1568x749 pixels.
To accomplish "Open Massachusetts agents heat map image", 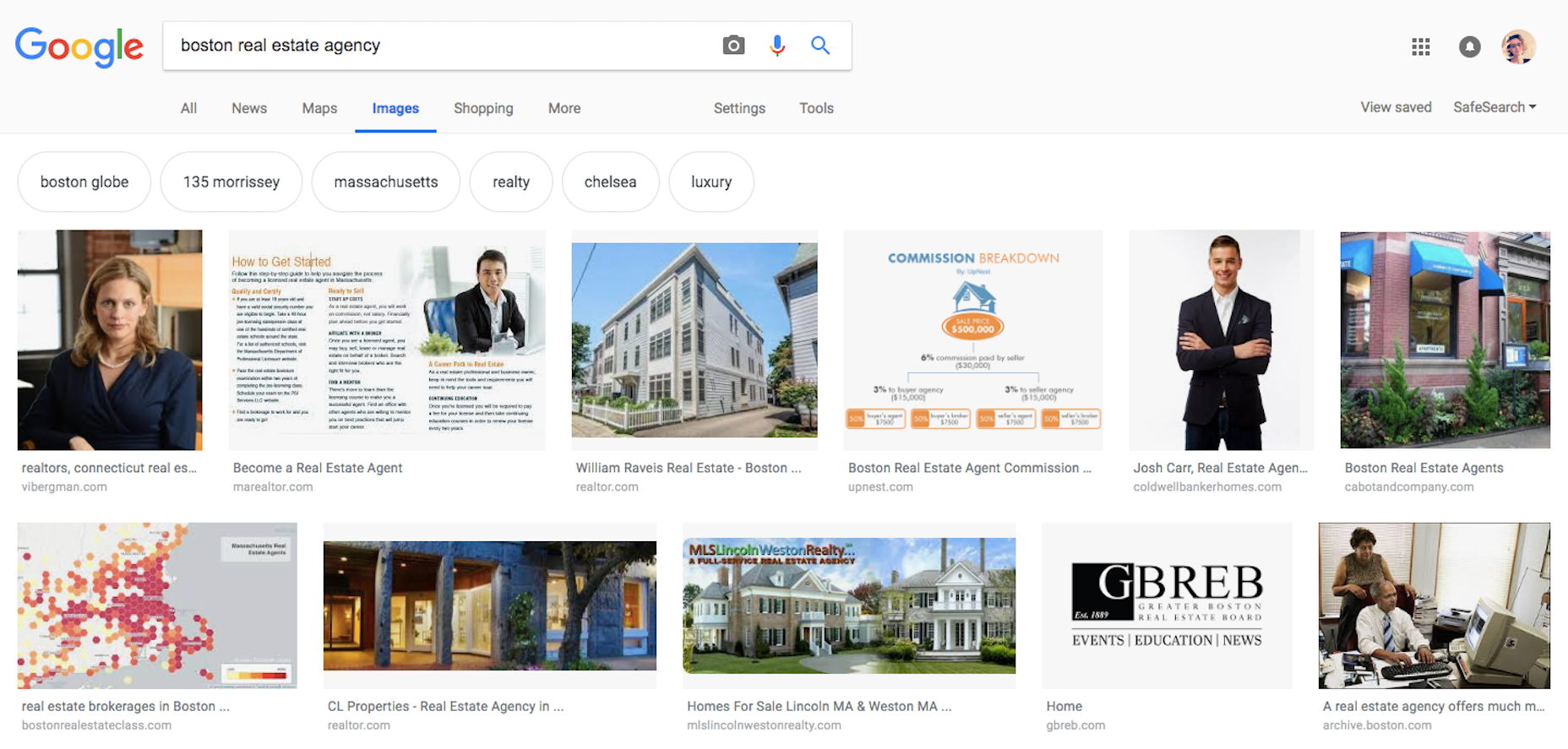I will (x=157, y=605).
